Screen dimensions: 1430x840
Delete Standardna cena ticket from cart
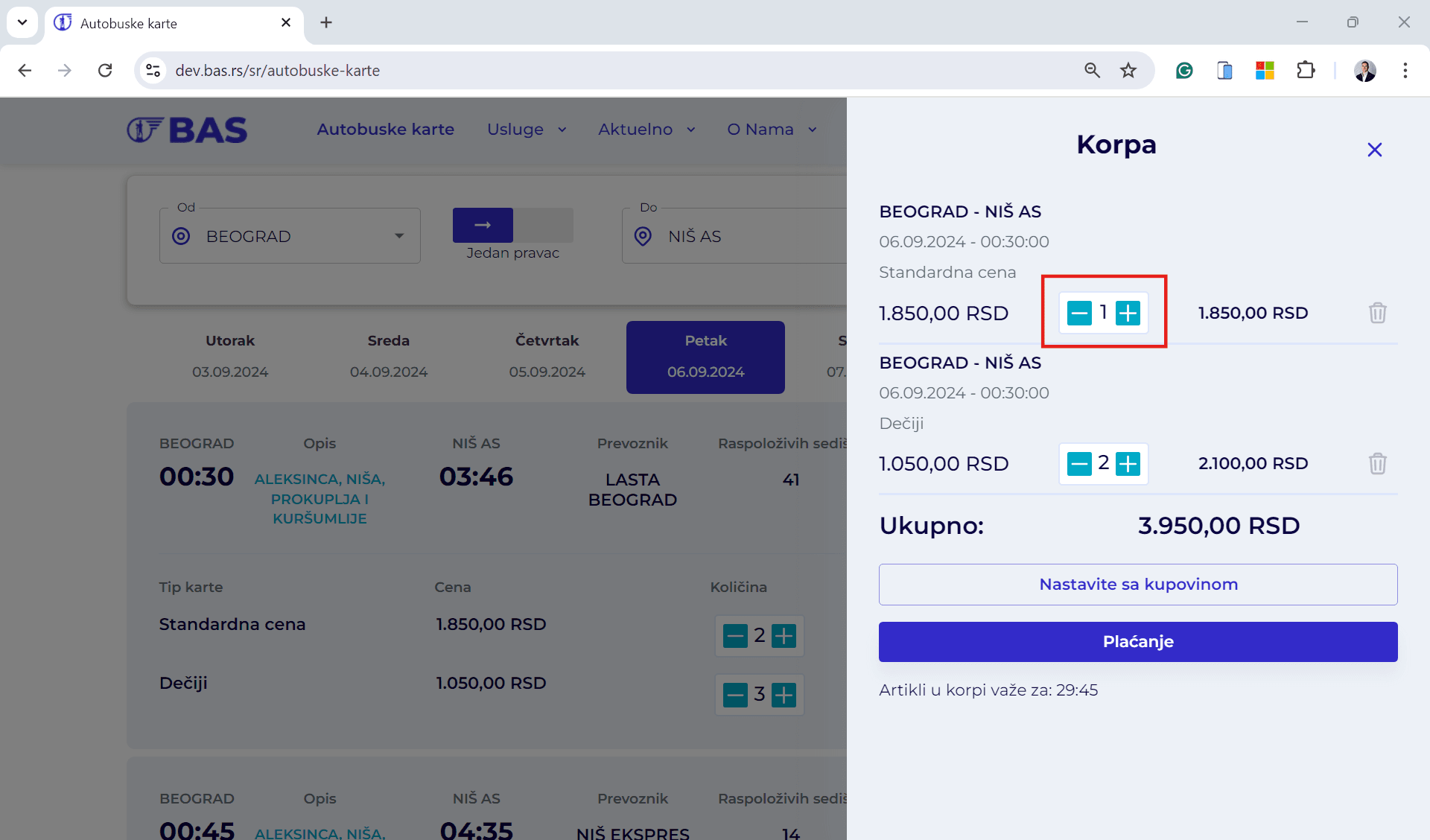[x=1377, y=313]
